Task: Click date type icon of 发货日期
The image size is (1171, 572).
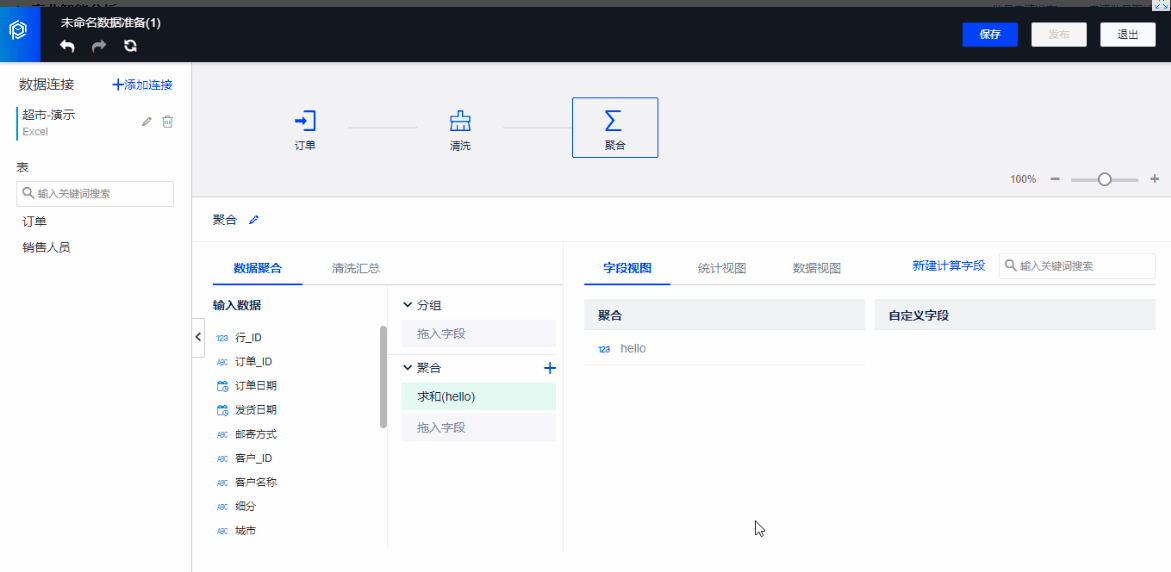Action: pyautogui.click(x=222, y=410)
